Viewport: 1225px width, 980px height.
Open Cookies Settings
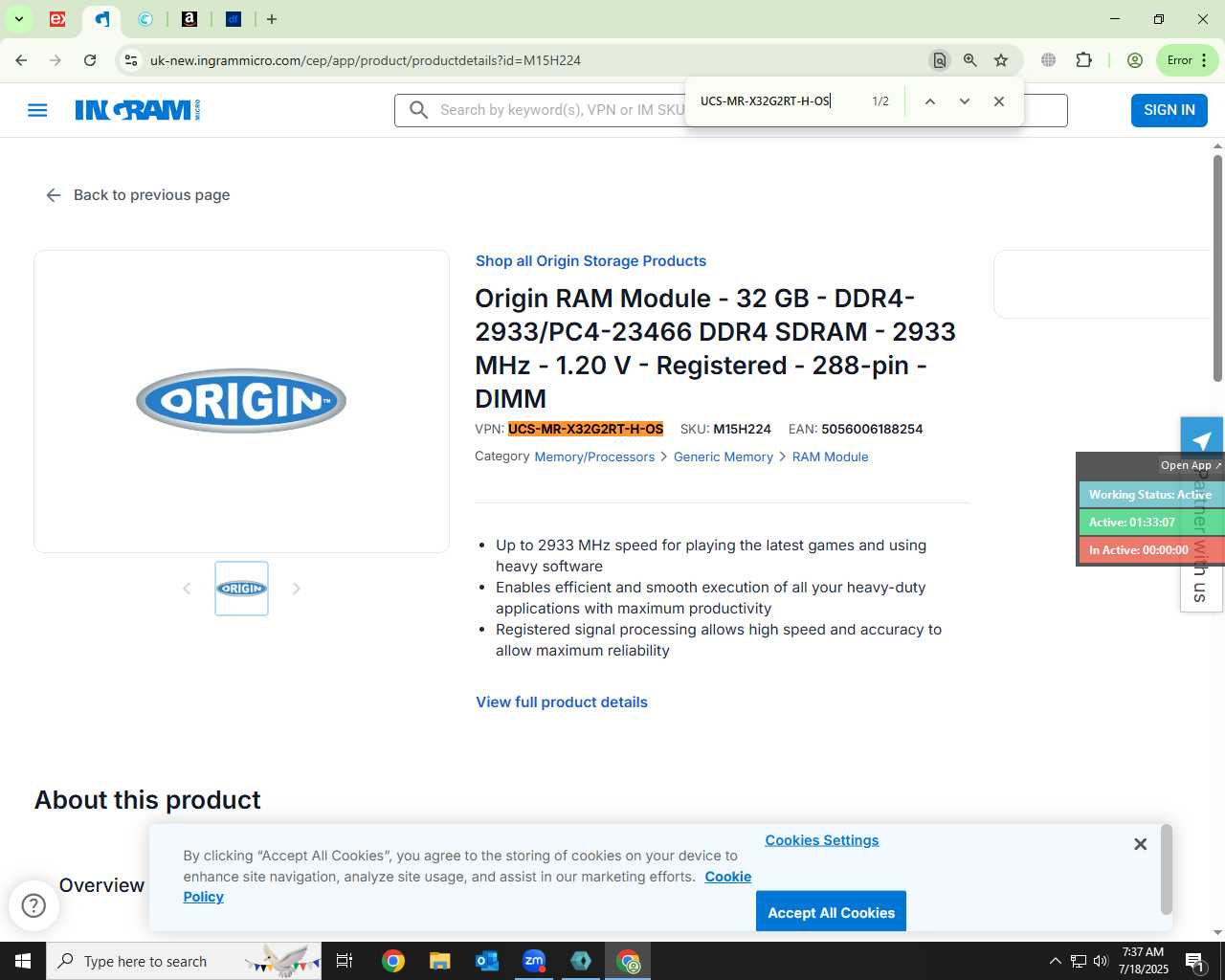[822, 840]
